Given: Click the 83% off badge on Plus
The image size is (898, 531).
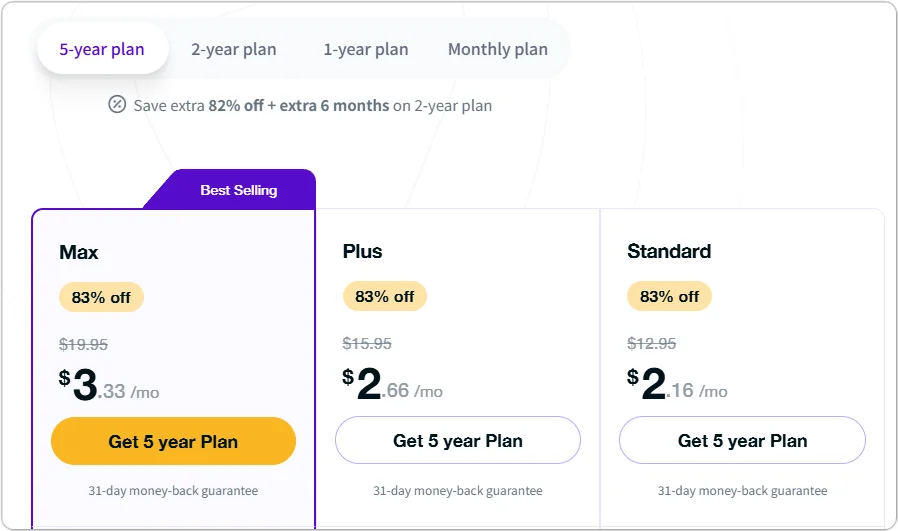Looking at the screenshot, I should (385, 297).
